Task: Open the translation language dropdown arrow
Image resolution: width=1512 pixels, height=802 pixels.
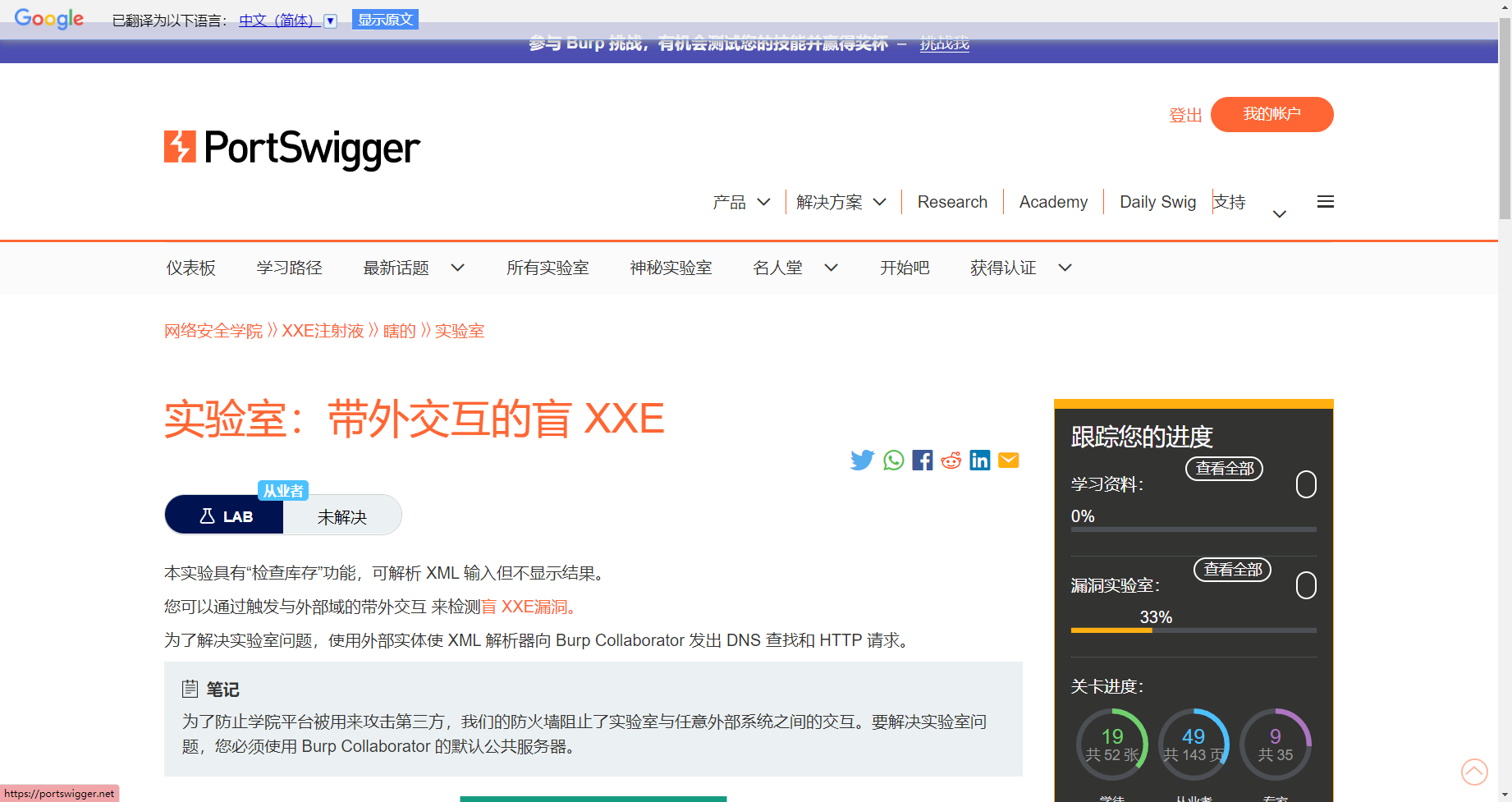Action: point(330,21)
